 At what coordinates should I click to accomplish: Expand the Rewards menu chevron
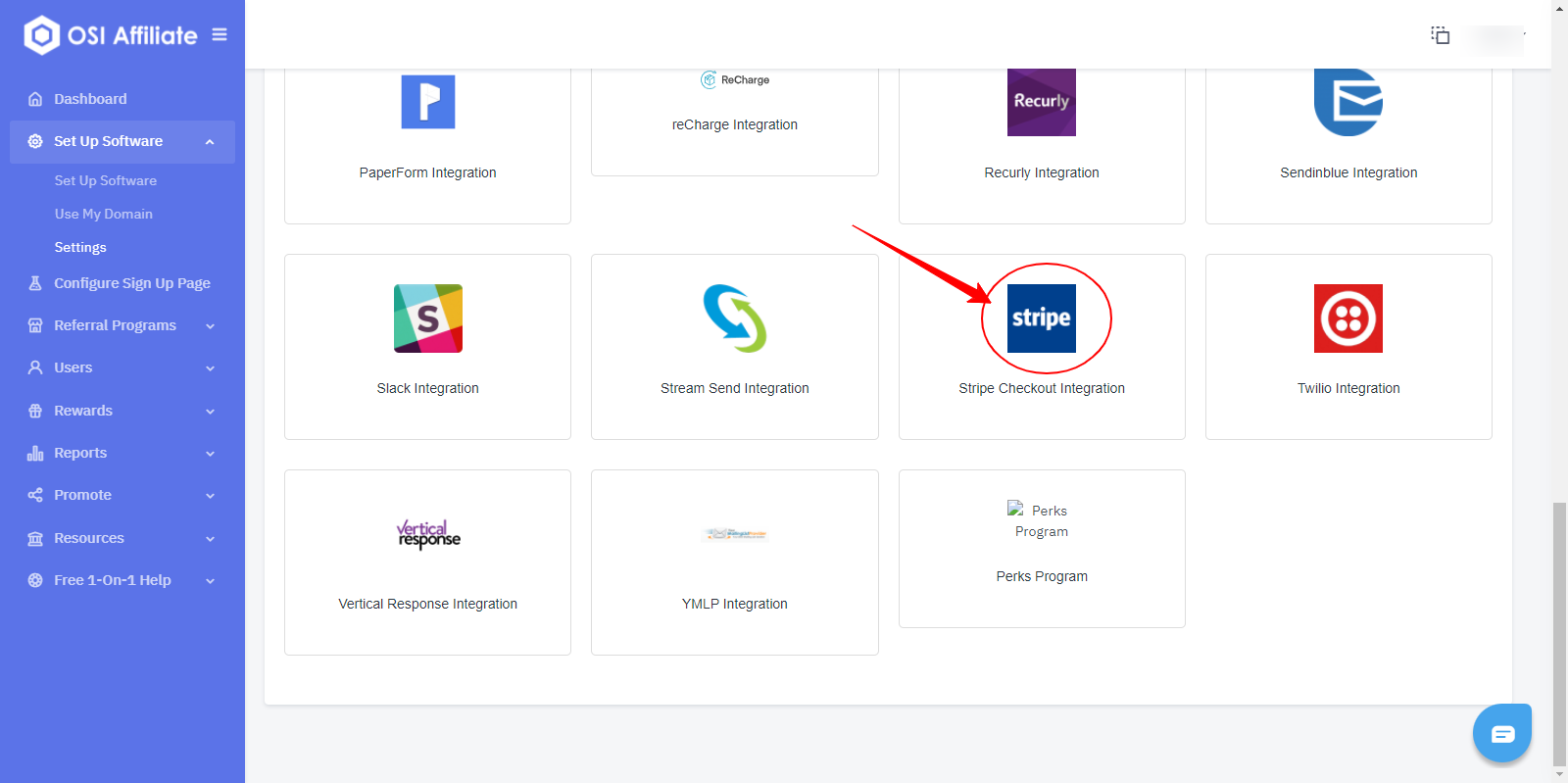(x=210, y=412)
